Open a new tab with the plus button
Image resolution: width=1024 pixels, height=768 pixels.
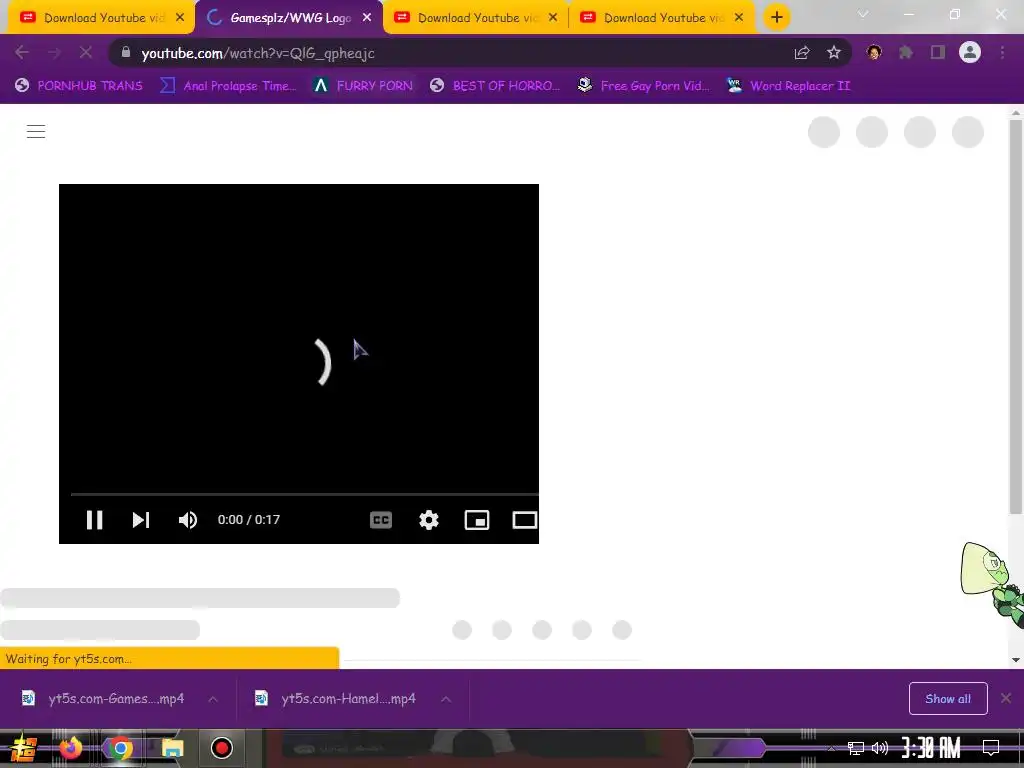coord(776,18)
